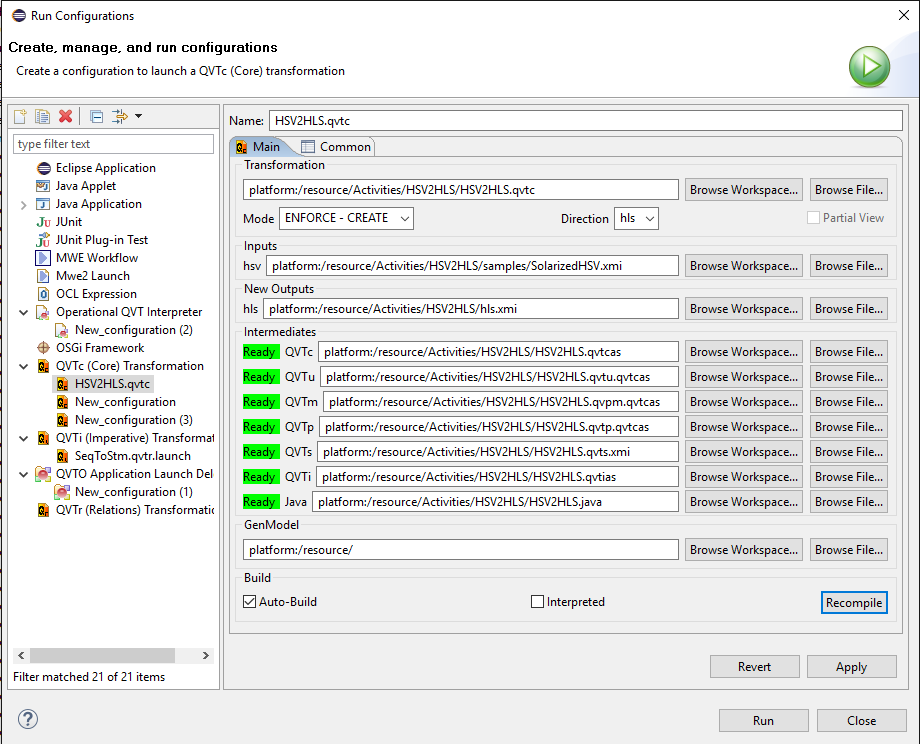Click the scroll right arrow in tree panel
The width and height of the screenshot is (920, 744).
tap(206, 655)
